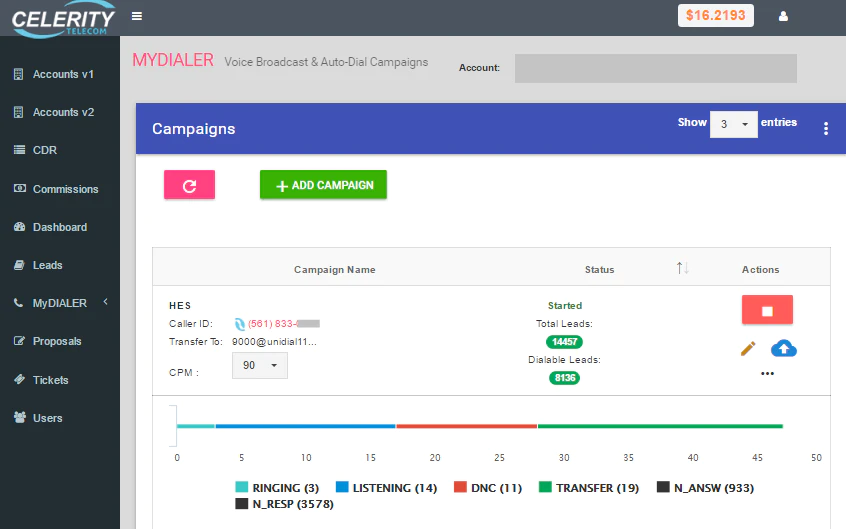Image resolution: width=846 pixels, height=529 pixels.
Task: Click Transfer To 9000@unidial11 value
Action: pos(274,342)
